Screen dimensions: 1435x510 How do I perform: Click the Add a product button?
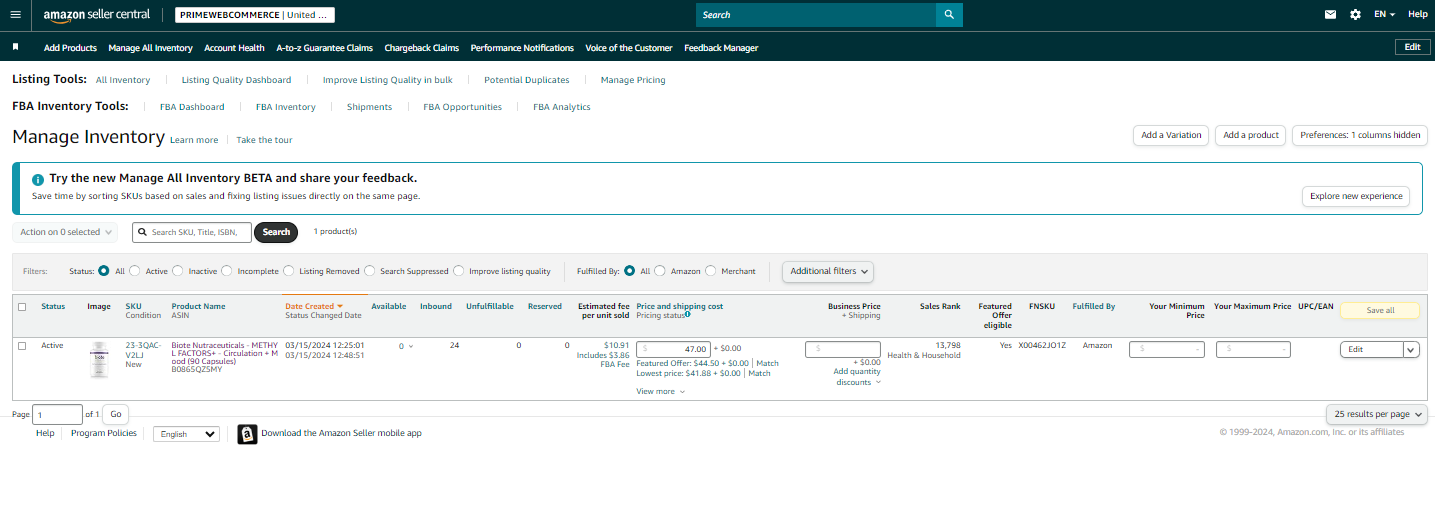click(1251, 135)
